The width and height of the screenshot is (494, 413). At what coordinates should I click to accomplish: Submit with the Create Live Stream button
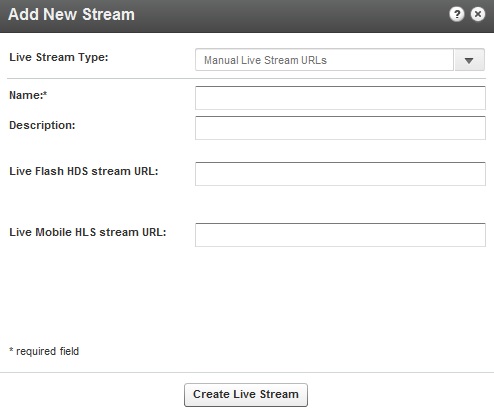(x=246, y=395)
